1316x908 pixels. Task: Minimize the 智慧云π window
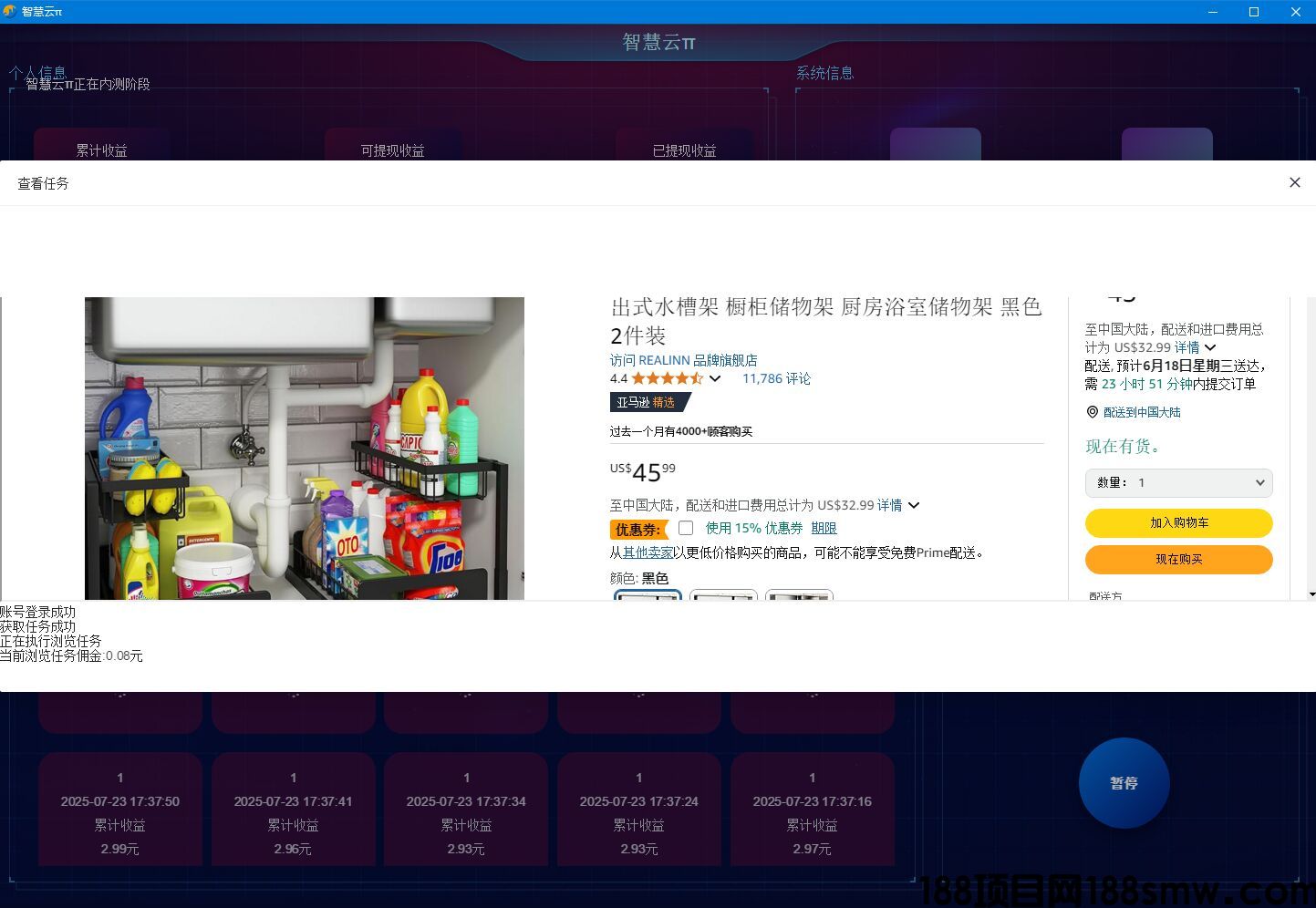(1213, 12)
